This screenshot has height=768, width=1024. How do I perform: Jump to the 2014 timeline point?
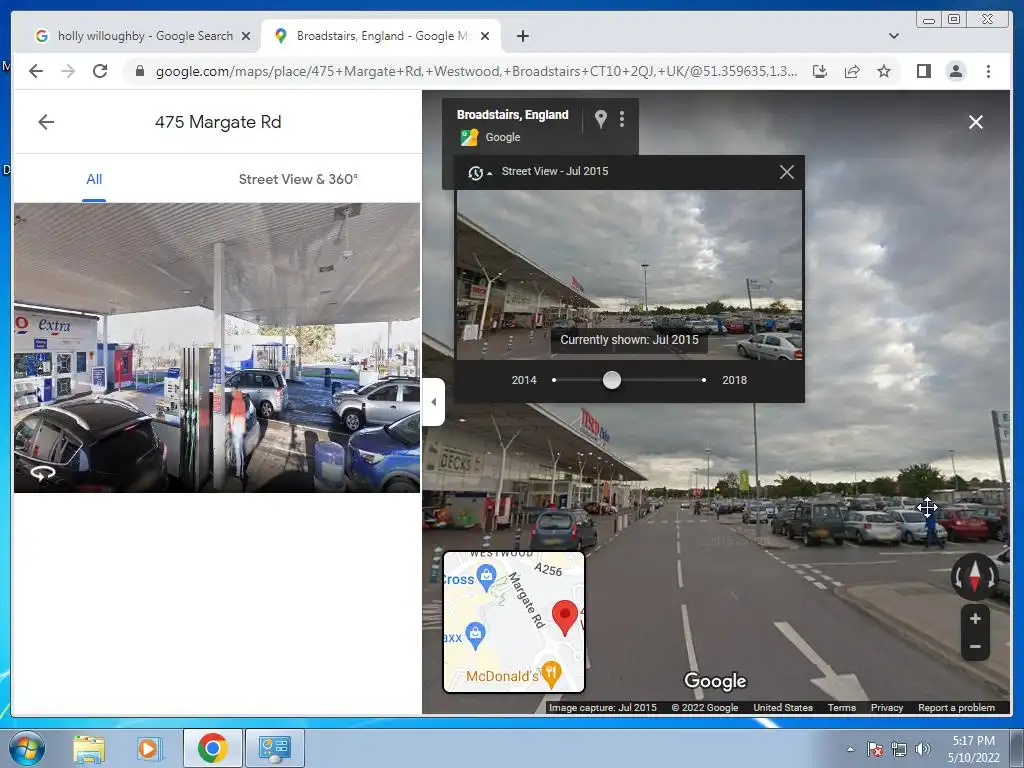click(554, 379)
